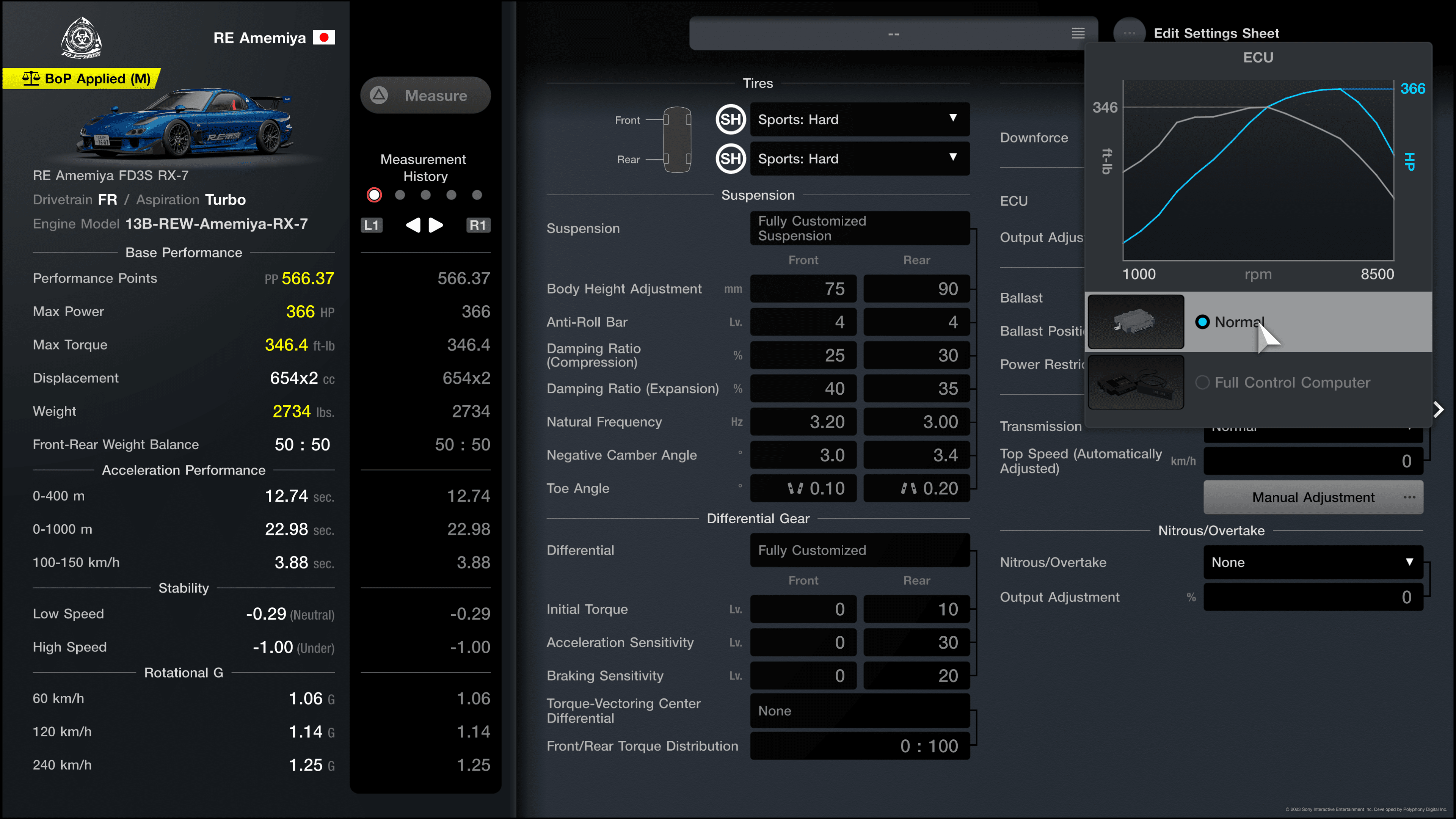Edit rear Body Height Adjustment value 90
Screen dimensions: 1456x819
916,289
